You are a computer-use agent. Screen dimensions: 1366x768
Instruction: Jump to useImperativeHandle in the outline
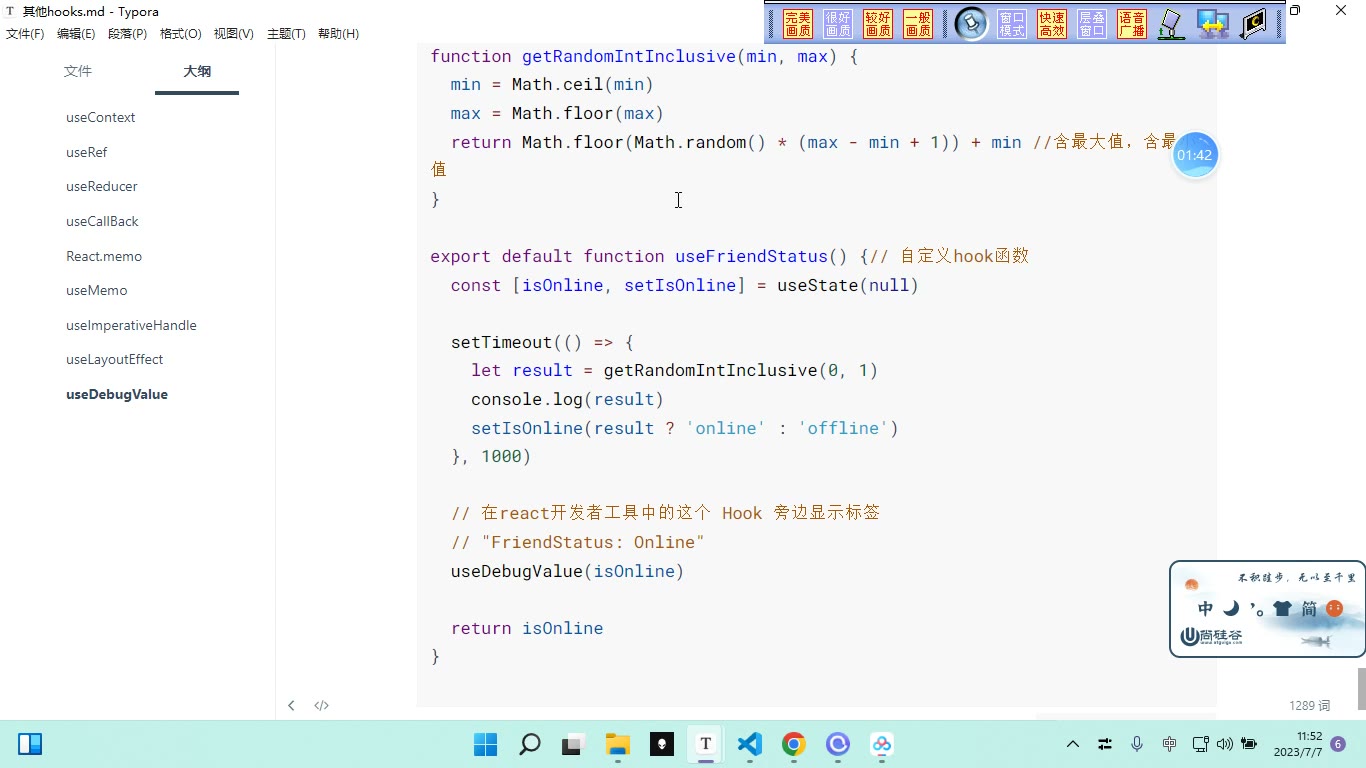coord(131,325)
